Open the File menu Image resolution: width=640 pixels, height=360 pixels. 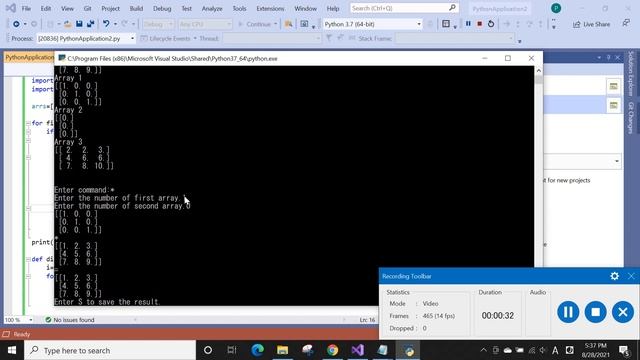(26, 8)
